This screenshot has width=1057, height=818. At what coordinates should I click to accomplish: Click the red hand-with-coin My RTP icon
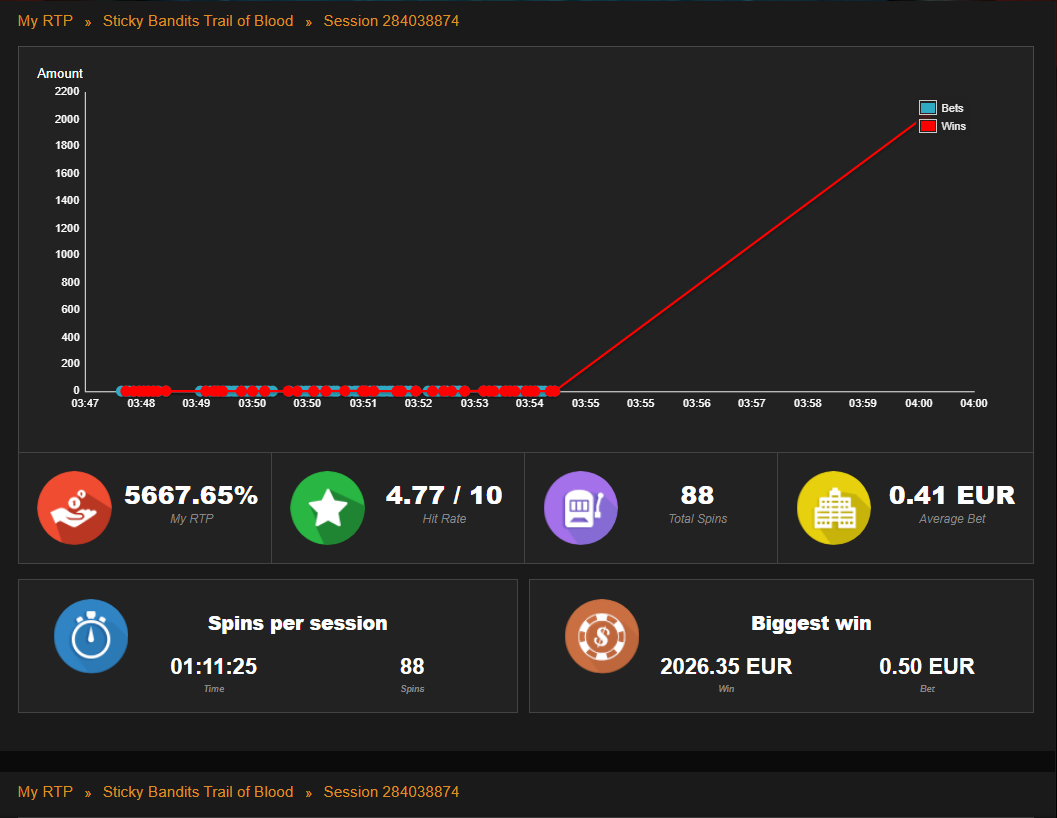pyautogui.click(x=74, y=508)
